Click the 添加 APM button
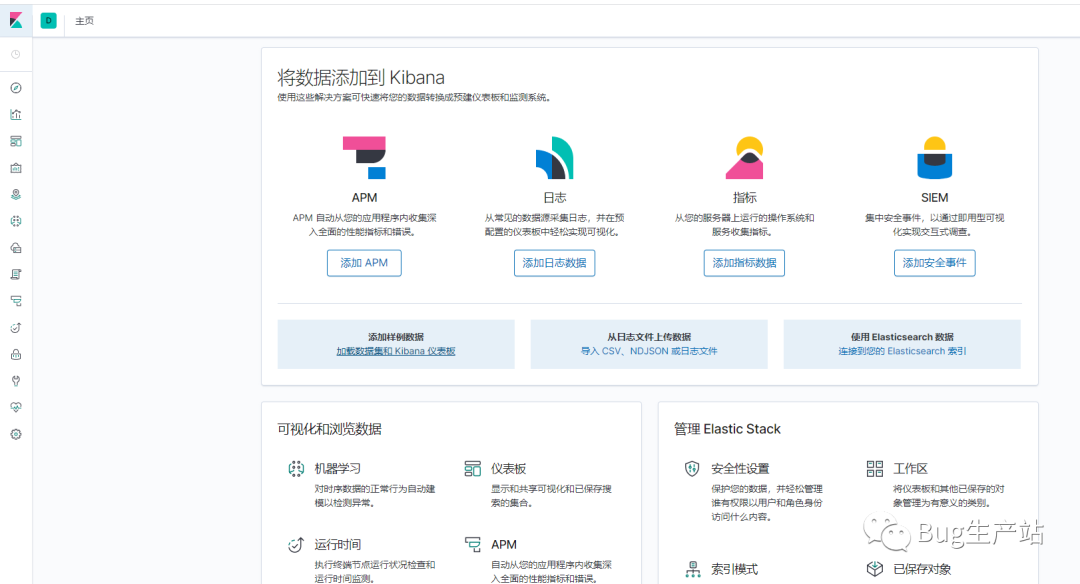 pyautogui.click(x=364, y=263)
